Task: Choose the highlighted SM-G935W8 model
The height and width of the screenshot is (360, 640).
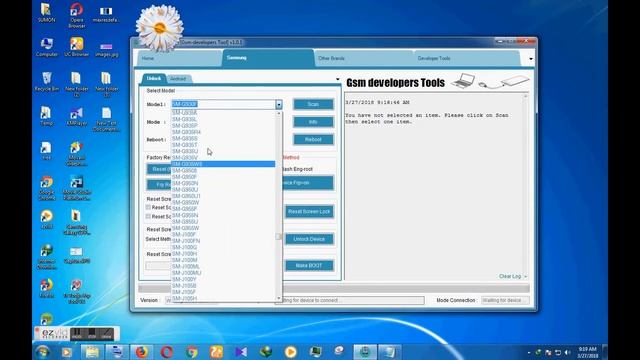Action: coord(223,164)
